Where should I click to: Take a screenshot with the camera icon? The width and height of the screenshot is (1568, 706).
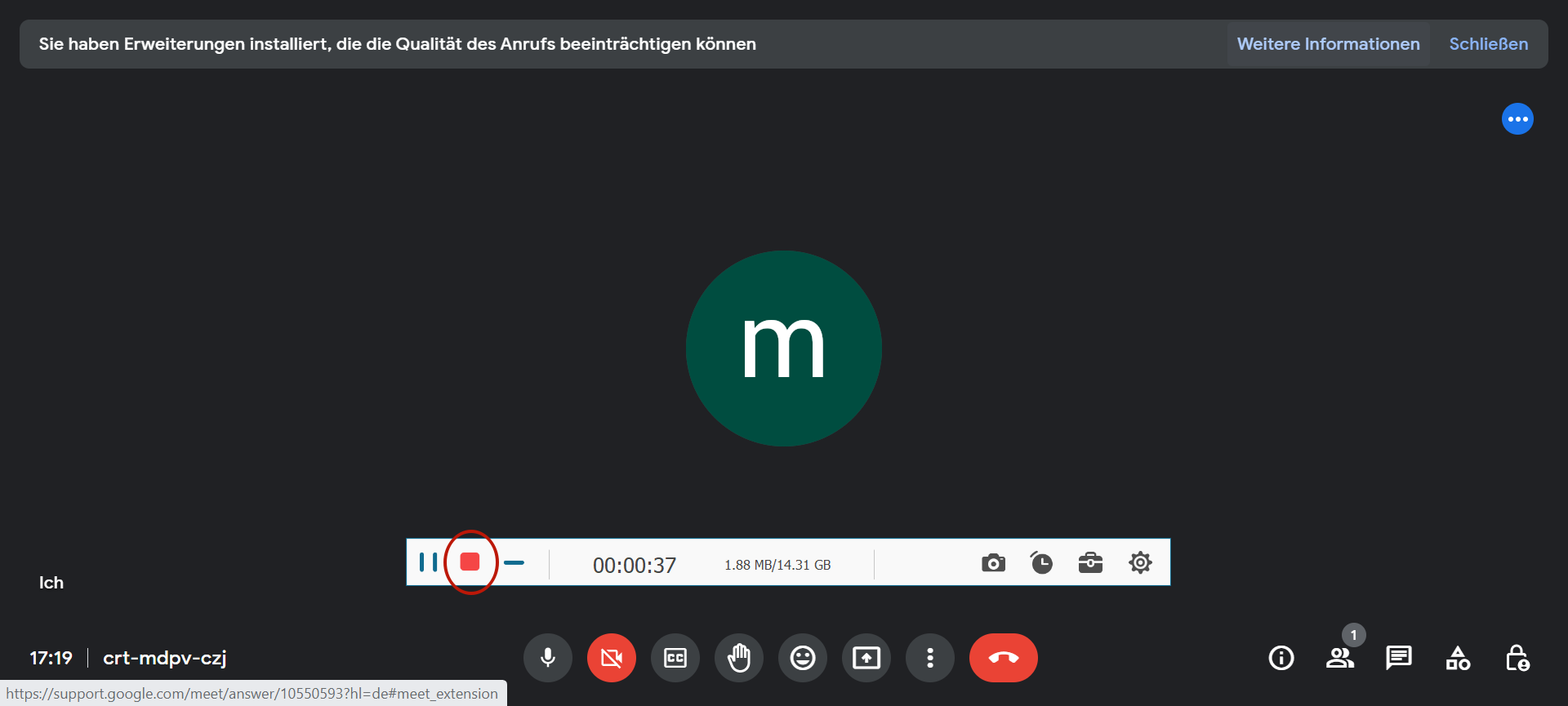coord(993,563)
